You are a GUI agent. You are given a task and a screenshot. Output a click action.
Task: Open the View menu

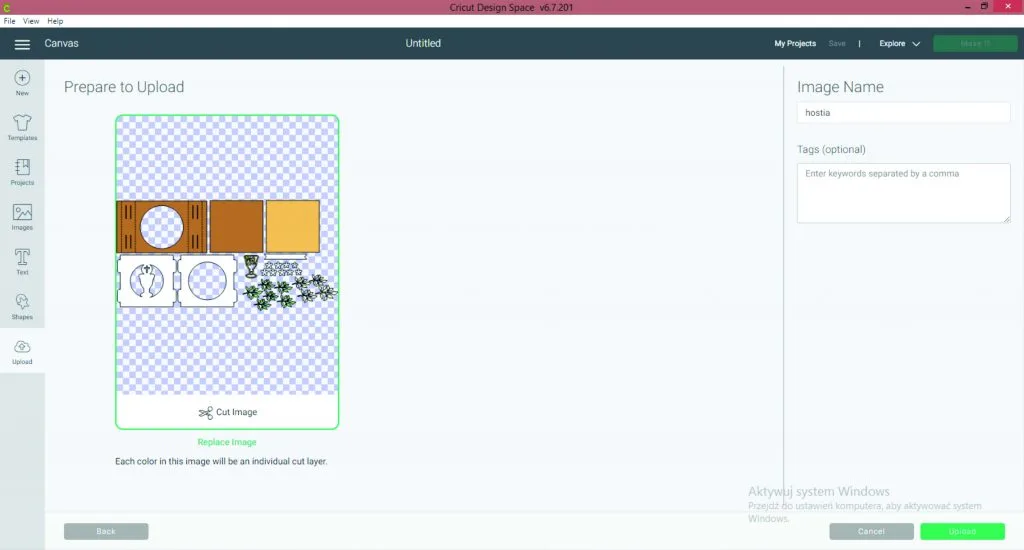[x=31, y=21]
